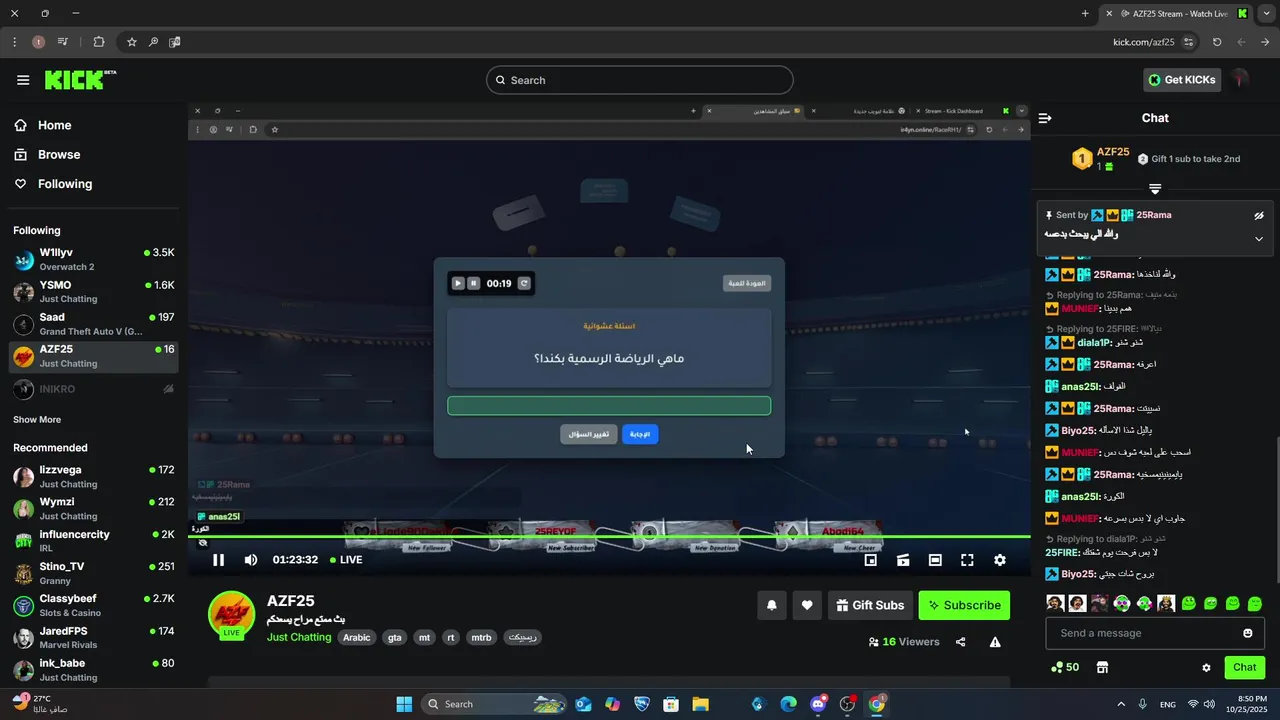
Task: Open taskbar volume control
Action: [x=1210, y=704]
